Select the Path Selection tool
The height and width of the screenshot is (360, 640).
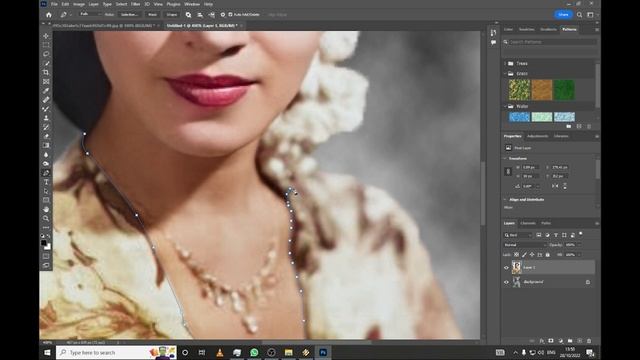[46, 191]
